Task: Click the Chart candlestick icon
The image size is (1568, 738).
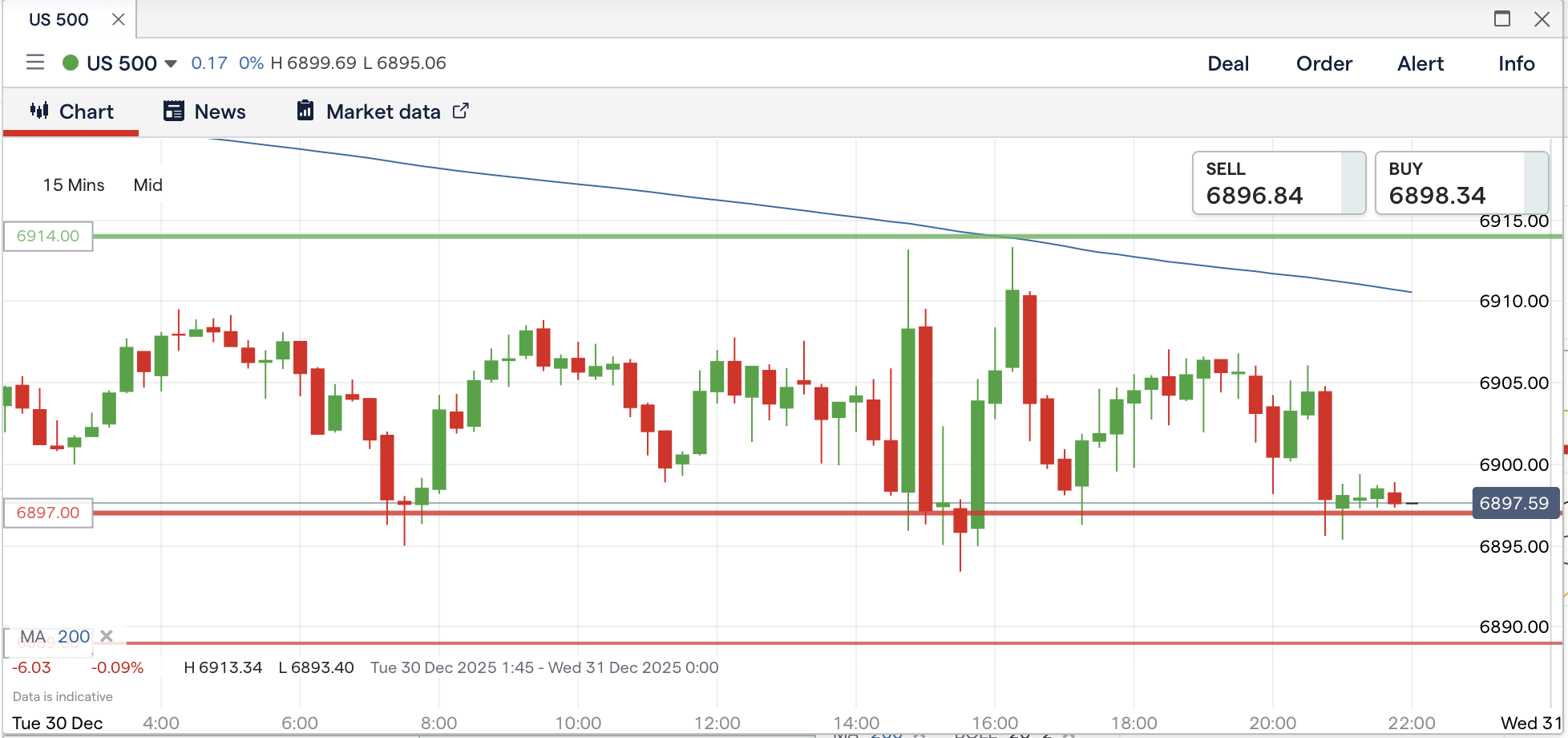Action: (x=39, y=111)
